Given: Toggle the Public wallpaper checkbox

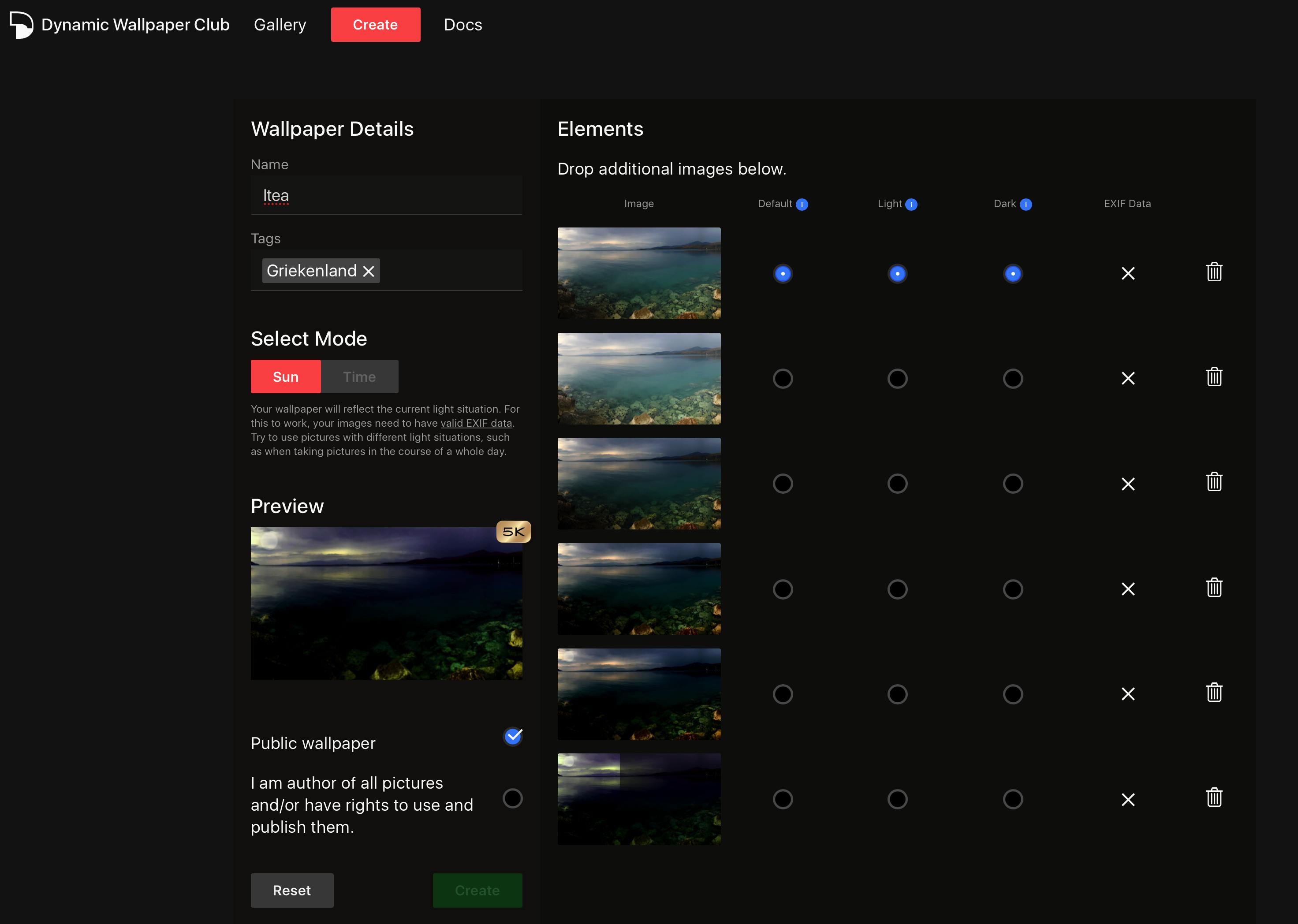Looking at the screenshot, I should coord(513,737).
